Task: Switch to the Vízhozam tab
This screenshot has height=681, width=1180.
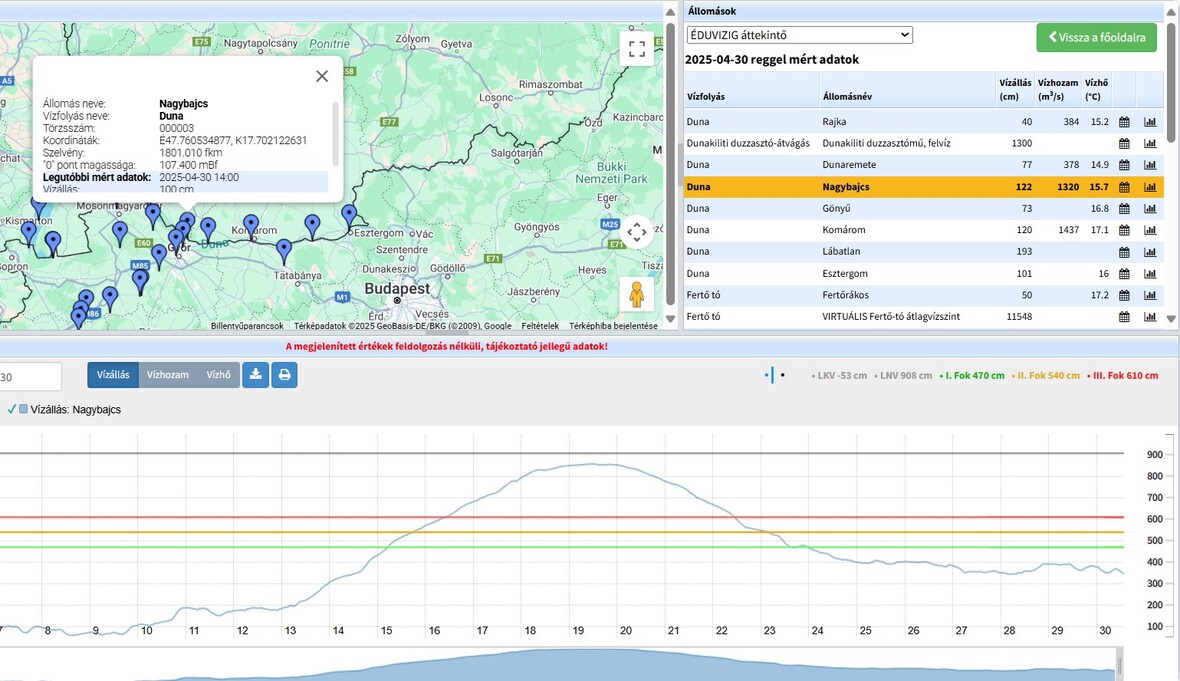Action: point(167,375)
